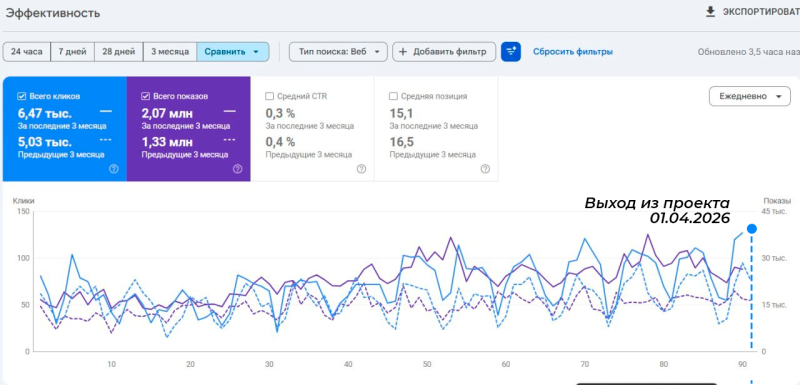The width and height of the screenshot is (800, 385).
Task: Click help icon on Всего кликов card
Action: coord(114,169)
